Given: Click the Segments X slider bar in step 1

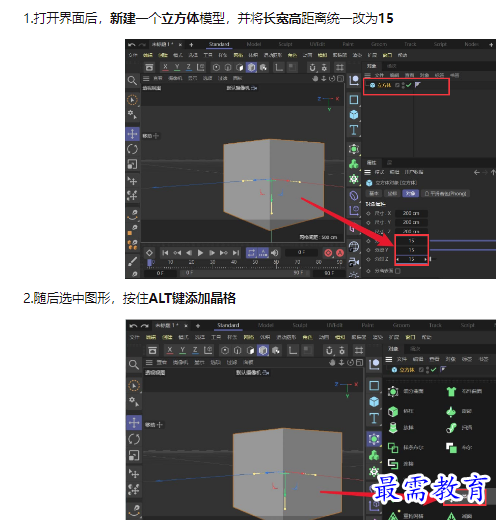Looking at the screenshot, I should click(463, 241).
